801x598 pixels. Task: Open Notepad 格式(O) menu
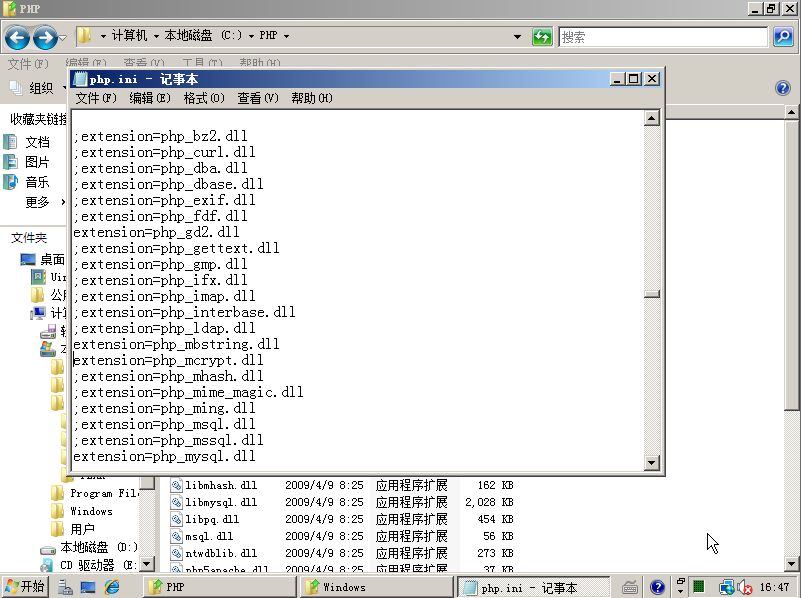point(204,98)
